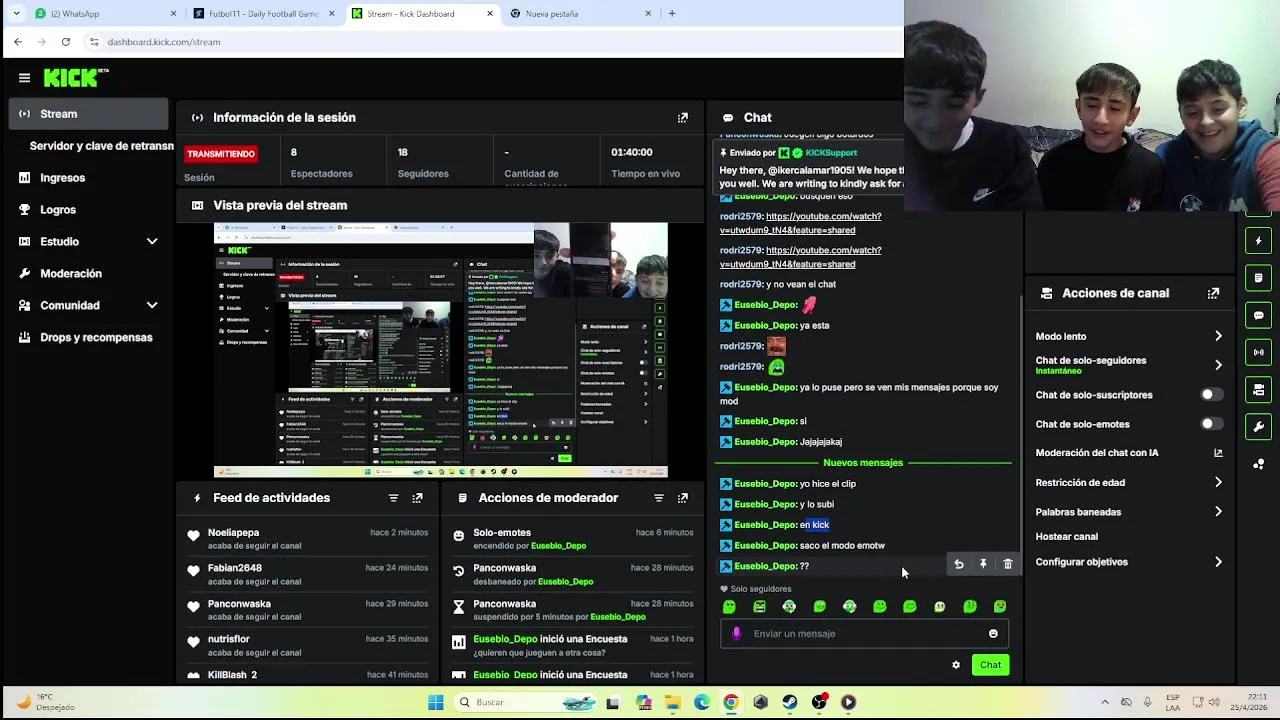The height and width of the screenshot is (720, 1280).
Task: Delete the '??' chat message with trash icon
Action: pos(1007,565)
